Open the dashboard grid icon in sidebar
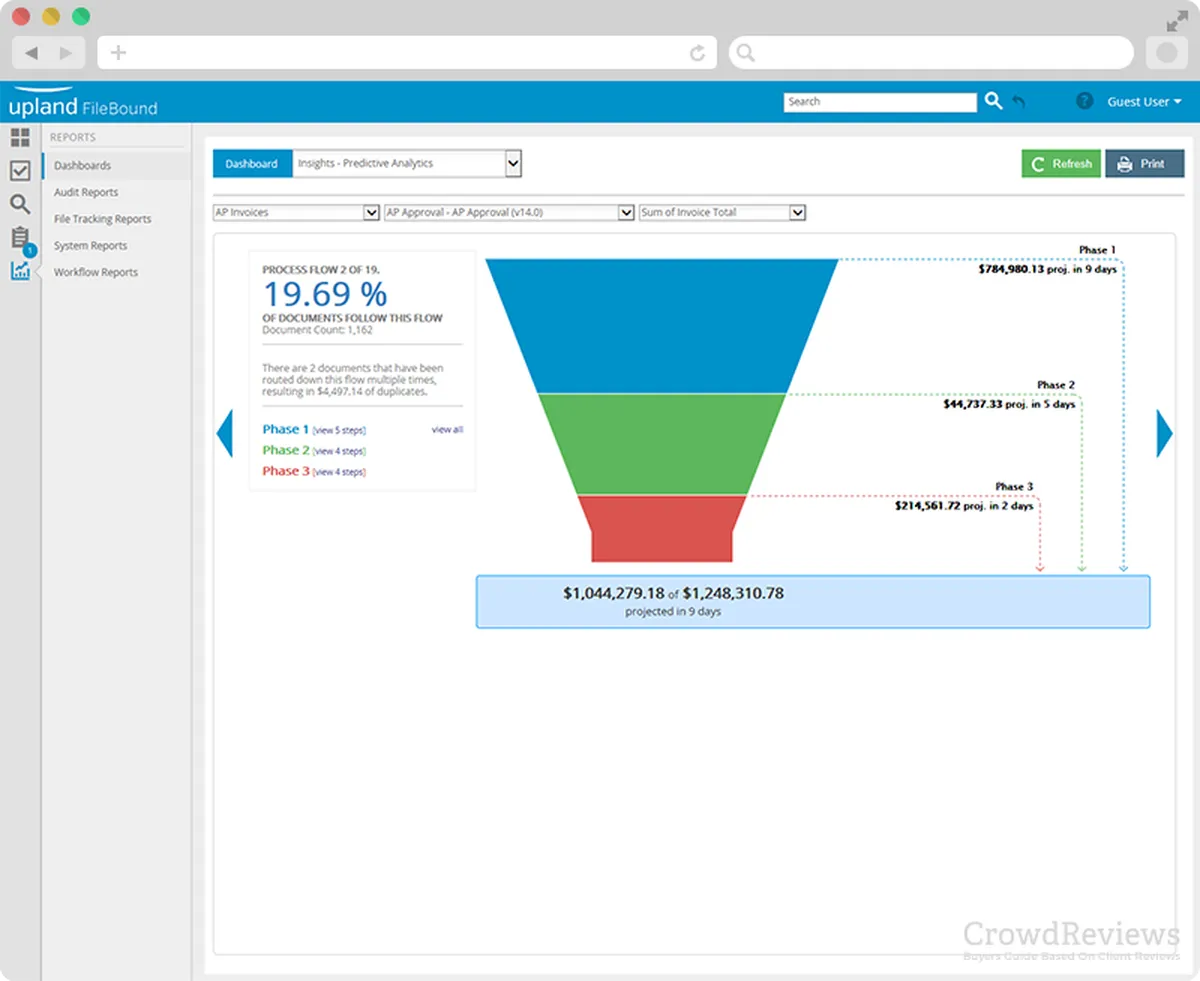The image size is (1200, 981). click(x=20, y=138)
